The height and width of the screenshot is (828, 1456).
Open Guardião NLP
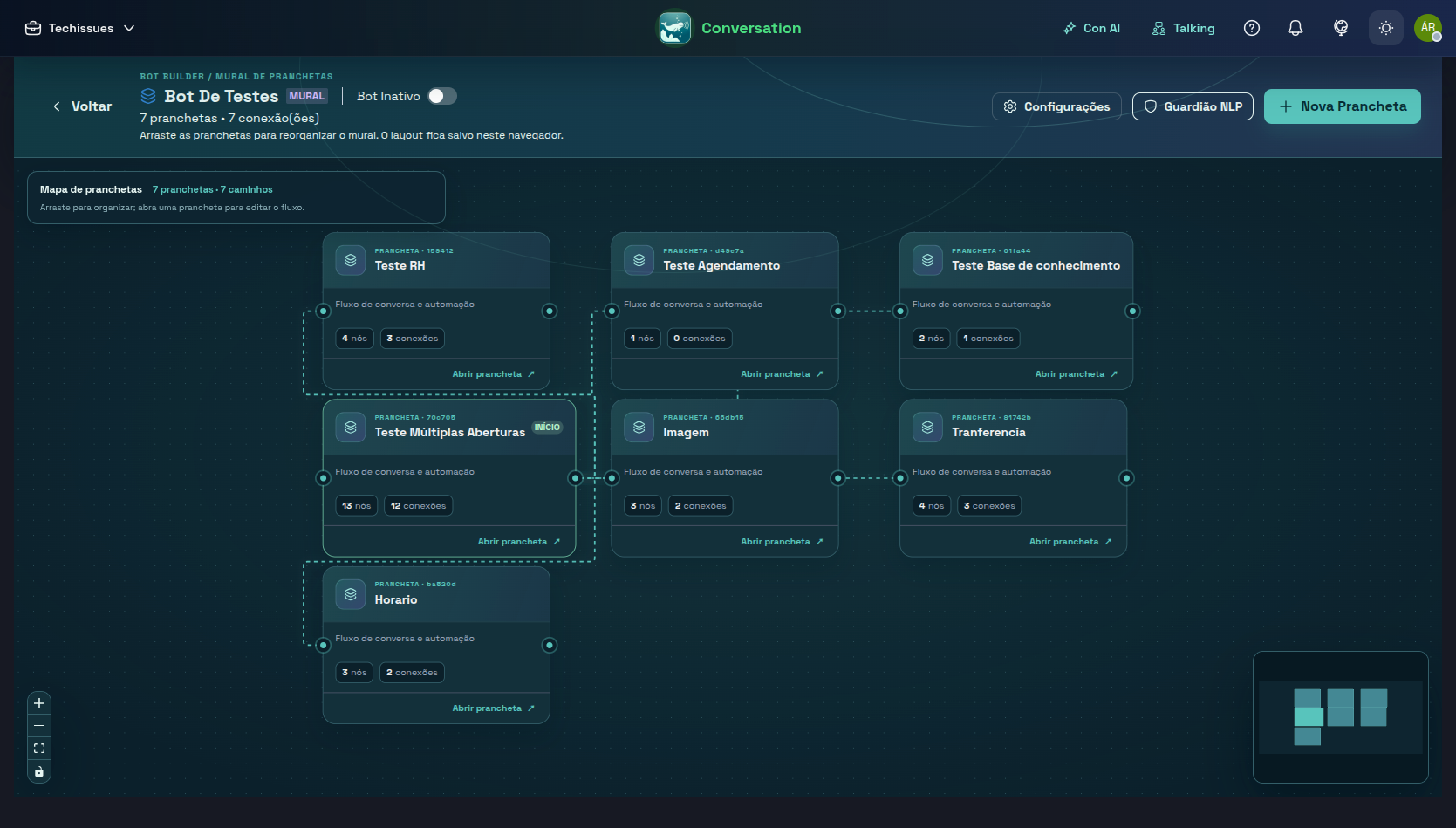click(1193, 106)
